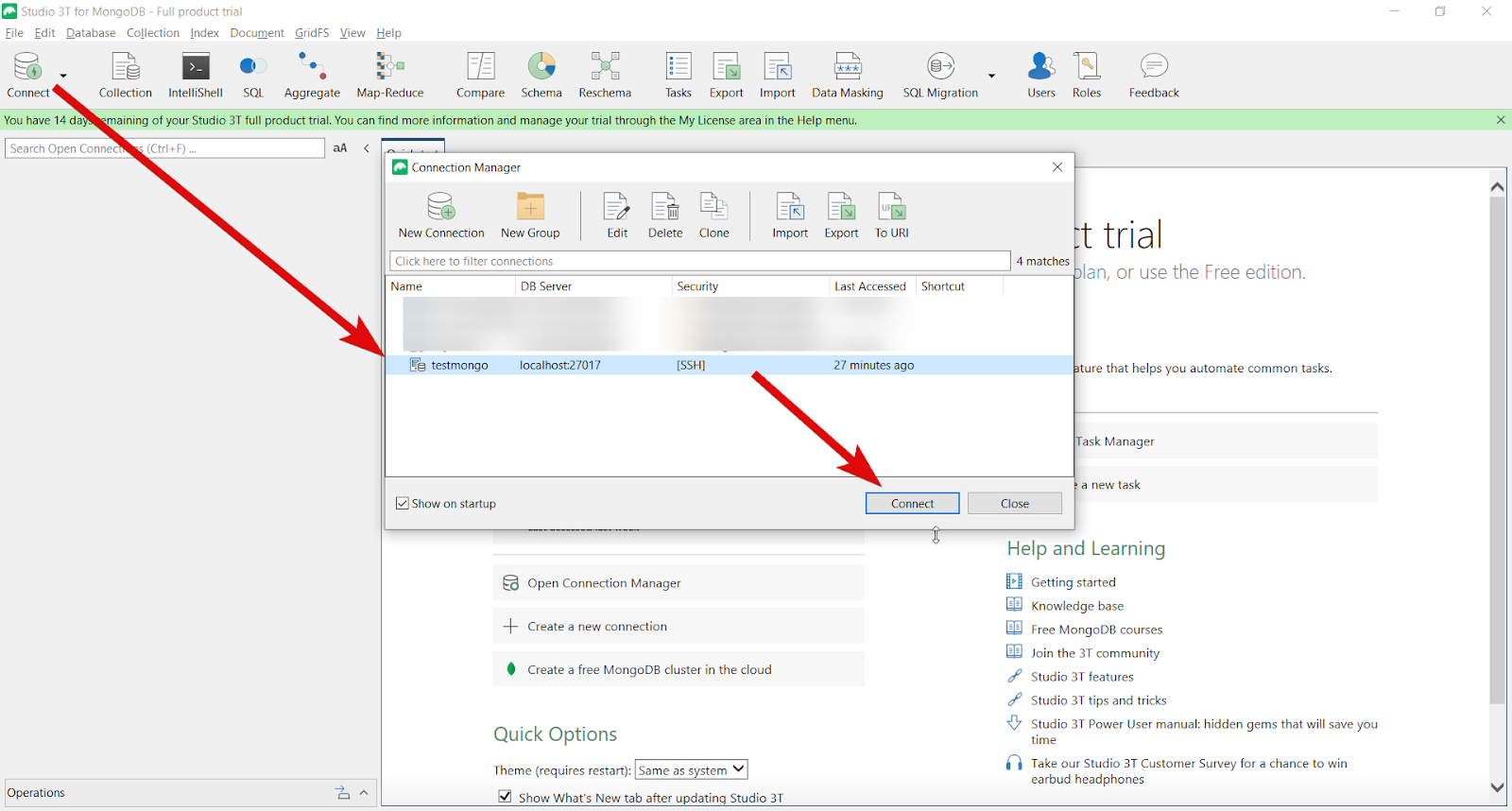Create a New Group in Connection Manager

pyautogui.click(x=530, y=216)
